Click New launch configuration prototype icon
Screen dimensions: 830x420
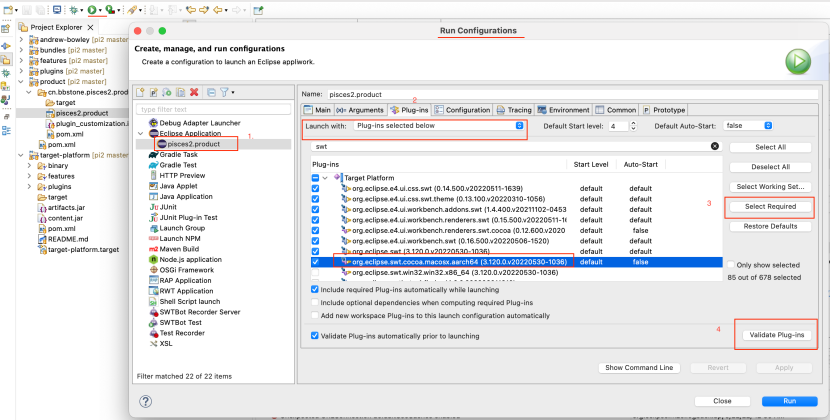click(x=154, y=92)
